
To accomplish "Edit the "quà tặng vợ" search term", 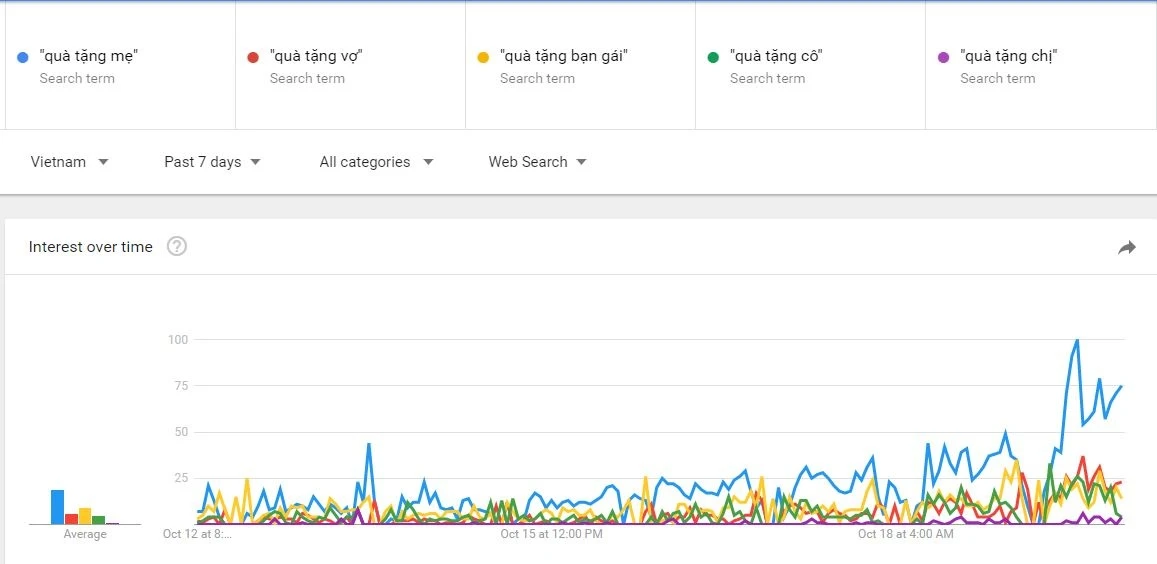I will pyautogui.click(x=316, y=56).
